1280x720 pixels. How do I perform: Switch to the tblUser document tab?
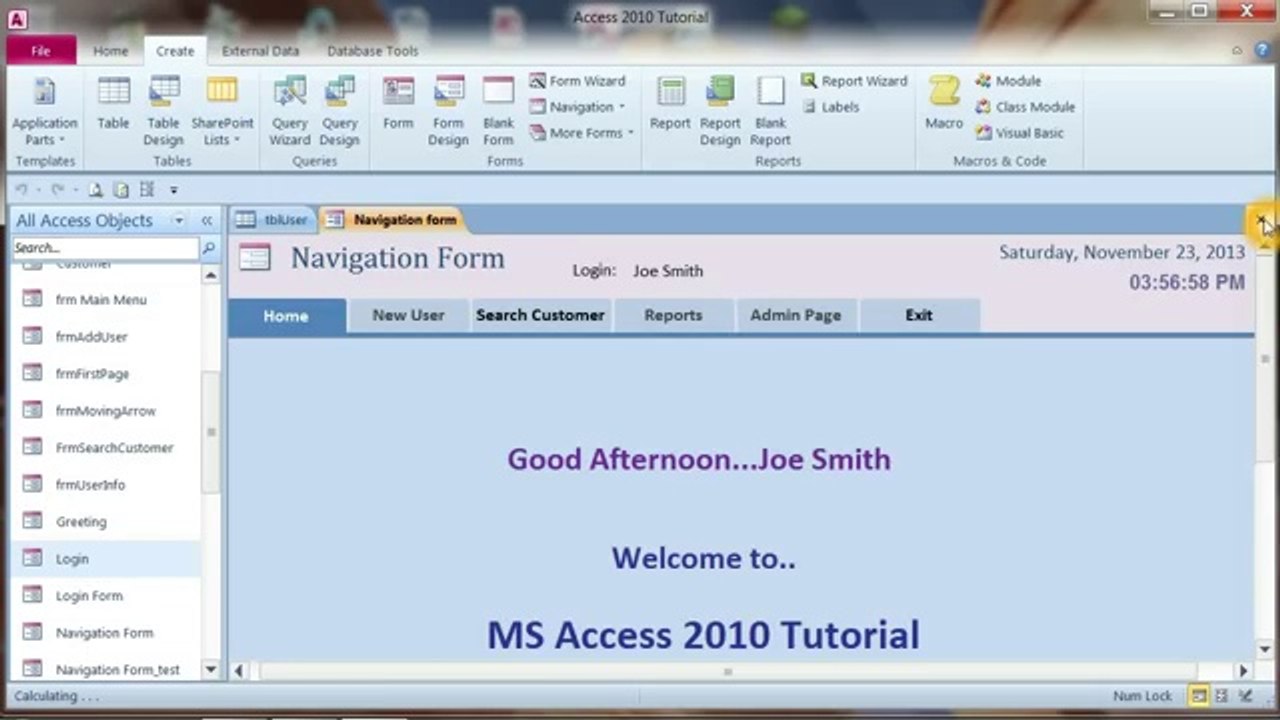(x=274, y=220)
